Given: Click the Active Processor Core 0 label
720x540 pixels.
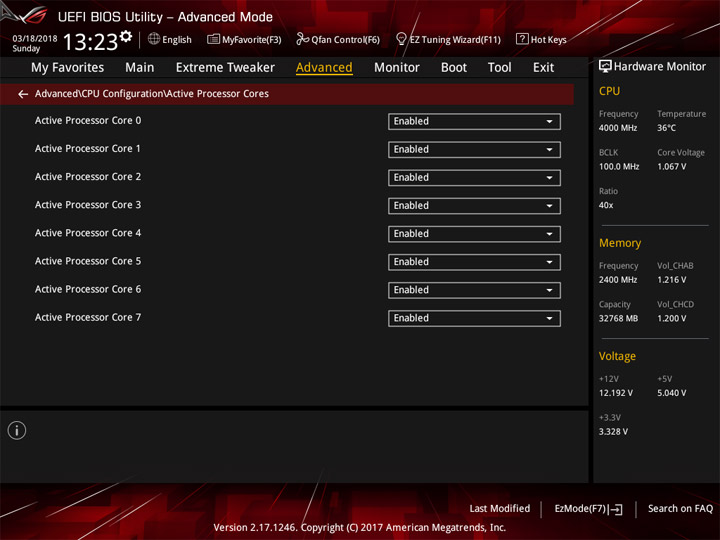Looking at the screenshot, I should point(88,120).
